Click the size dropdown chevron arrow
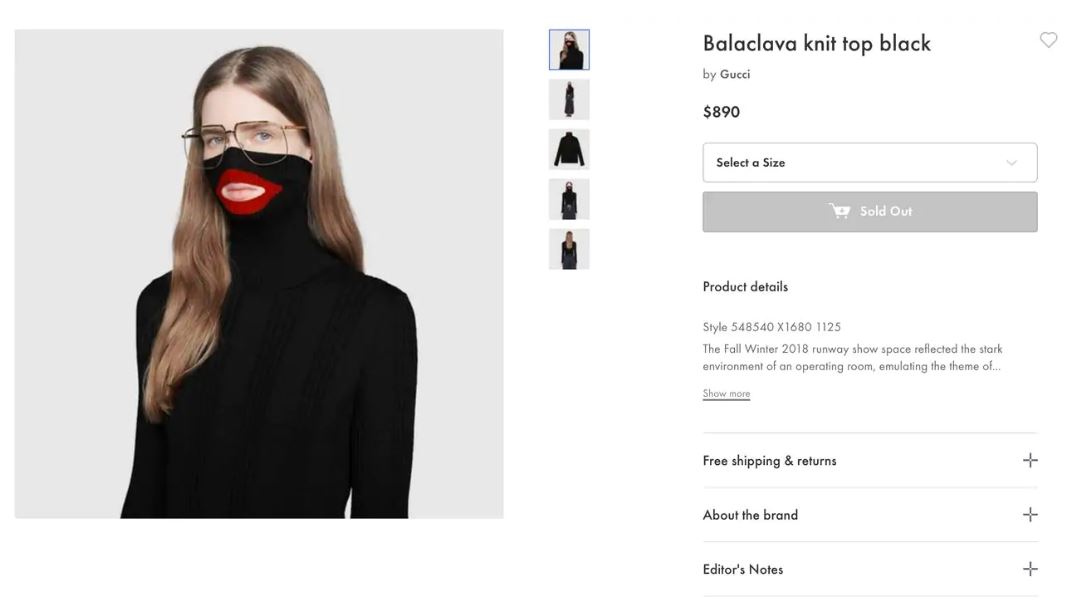Viewport: 1077px width, 616px height. pos(1011,163)
